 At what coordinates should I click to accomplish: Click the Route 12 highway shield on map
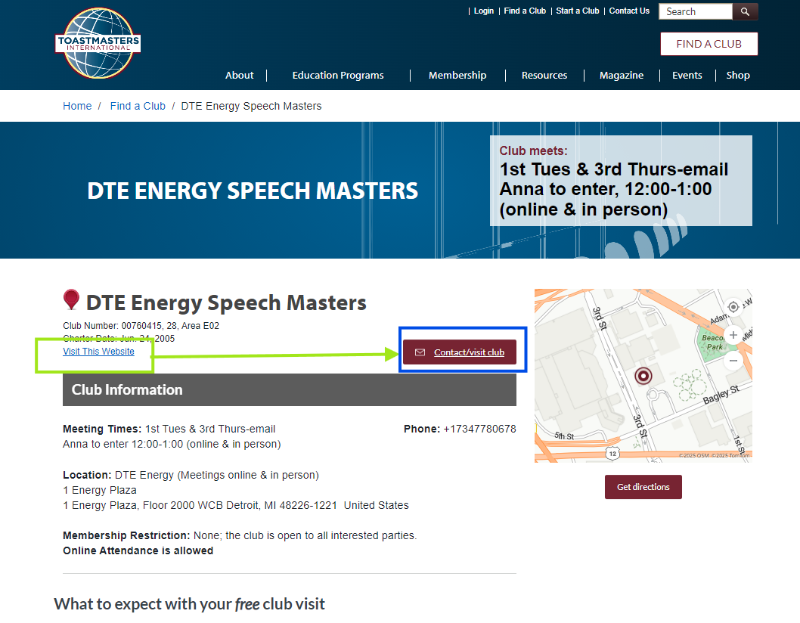coord(613,453)
